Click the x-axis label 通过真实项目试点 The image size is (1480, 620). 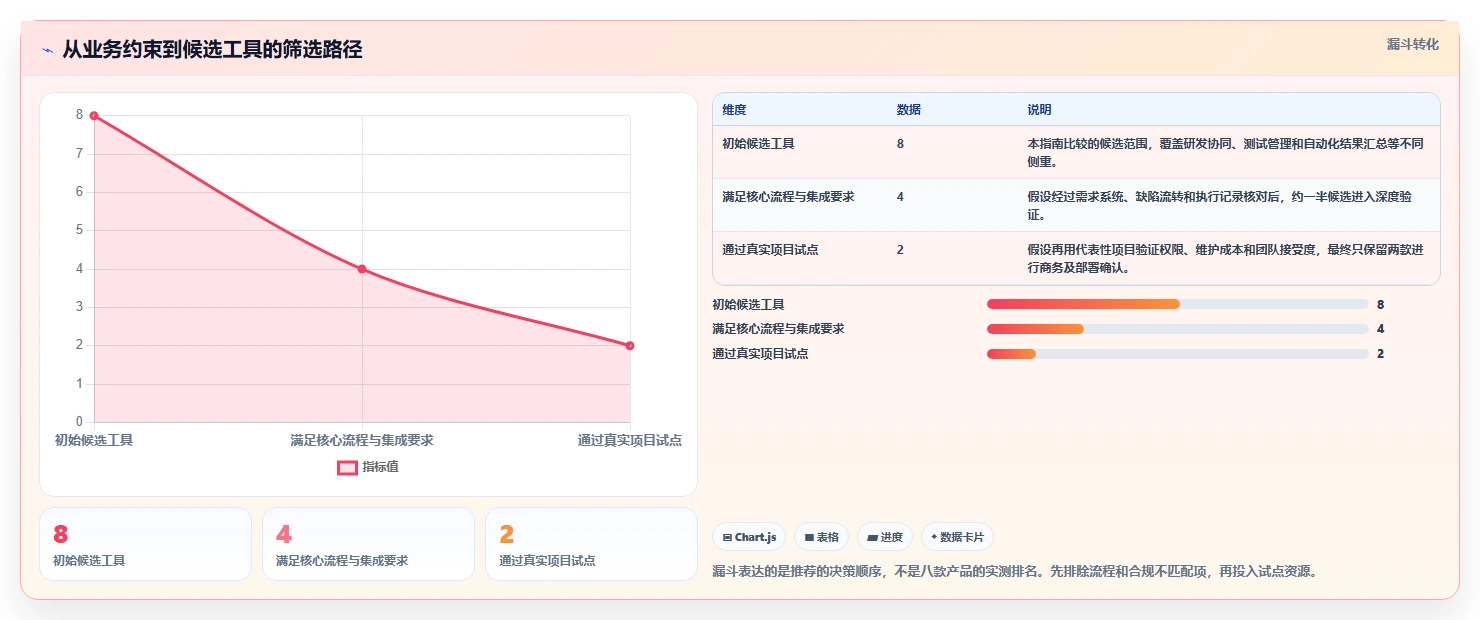tap(630, 440)
